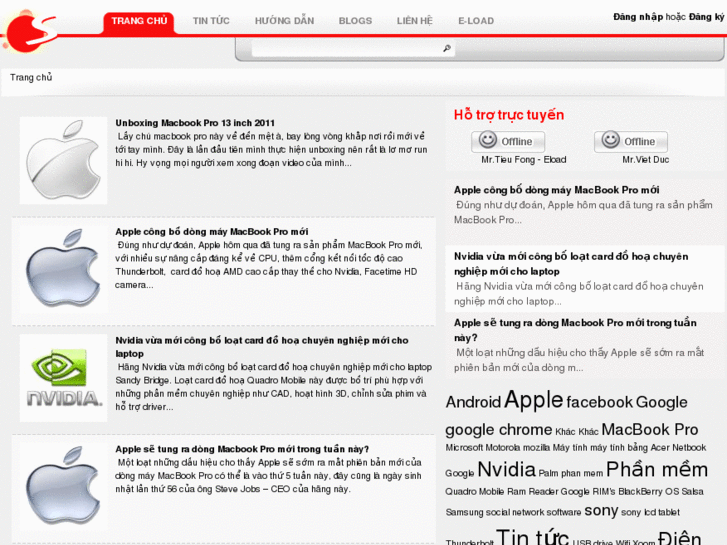Open the LIÊN HỆ page
Image resolution: width=727 pixels, height=545 pixels.
pos(415,21)
